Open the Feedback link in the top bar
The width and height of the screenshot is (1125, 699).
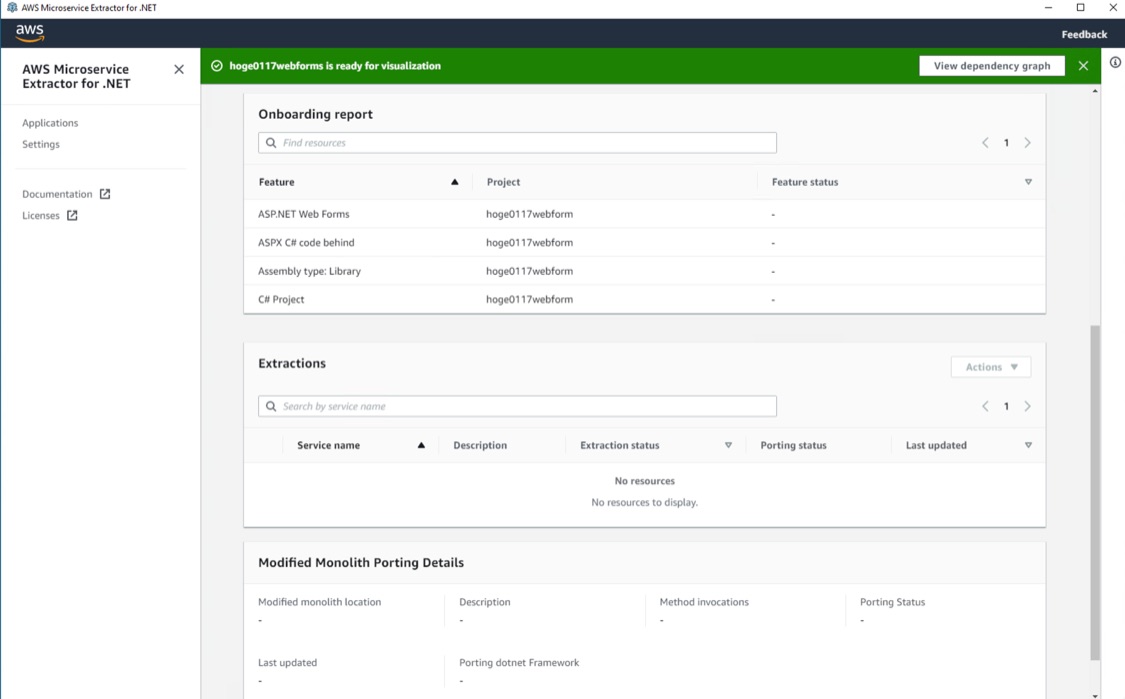click(1084, 33)
